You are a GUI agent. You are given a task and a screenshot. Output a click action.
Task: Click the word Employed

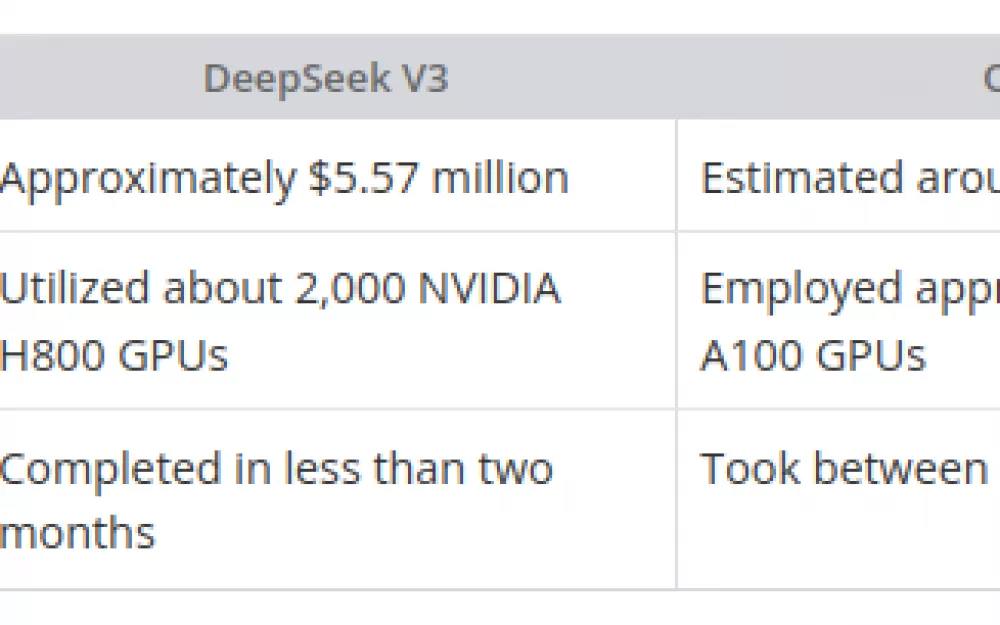[801, 291]
